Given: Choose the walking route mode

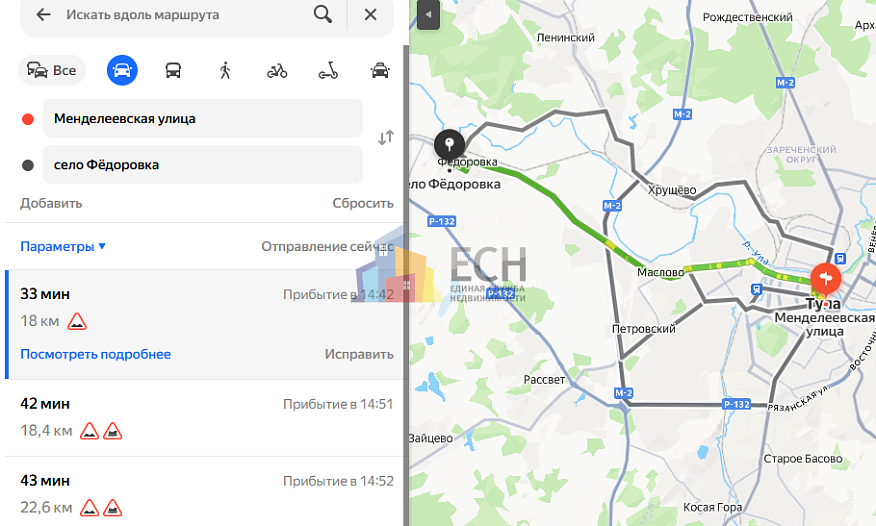Looking at the screenshot, I should (225, 70).
